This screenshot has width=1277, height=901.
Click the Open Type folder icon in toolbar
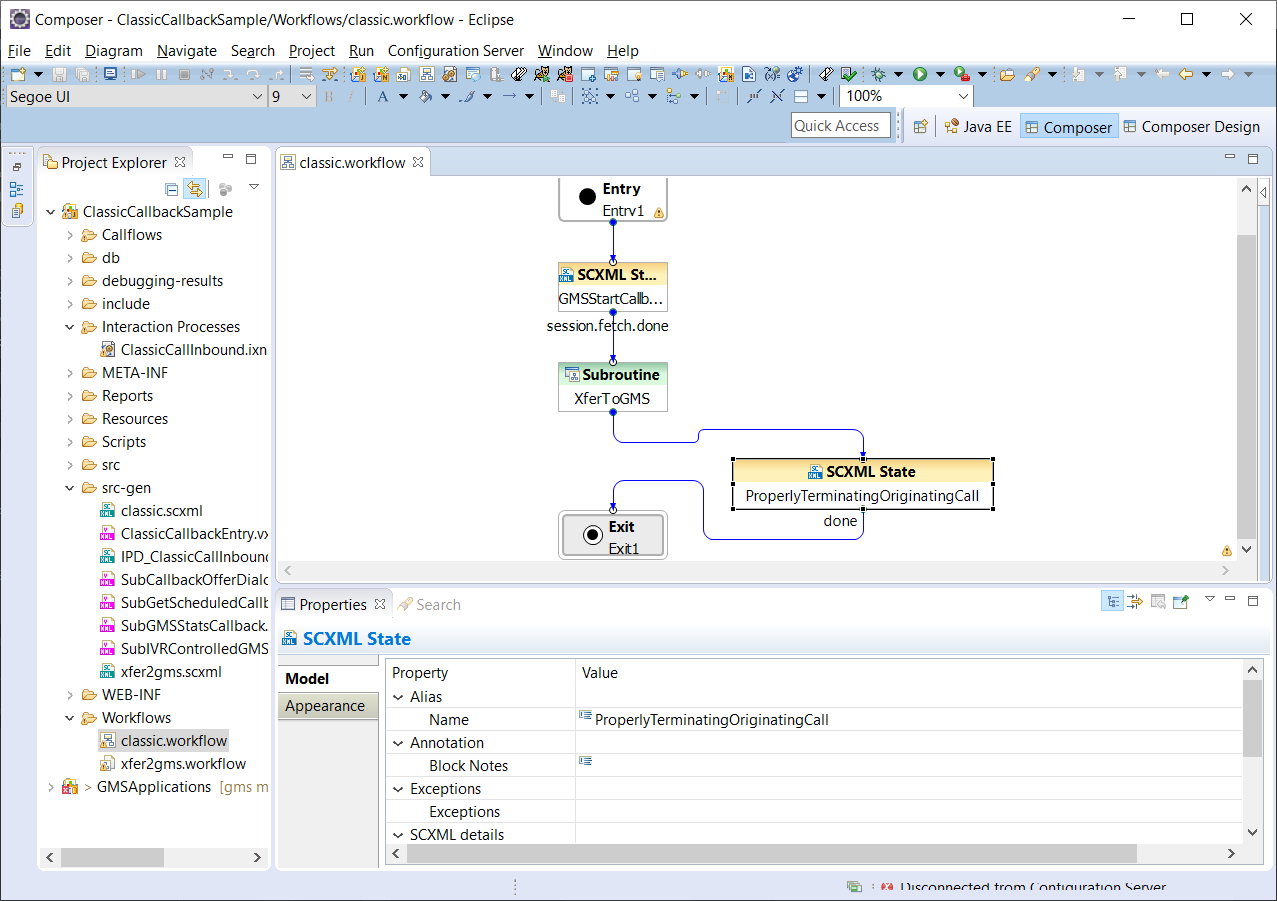pyautogui.click(x=1007, y=74)
